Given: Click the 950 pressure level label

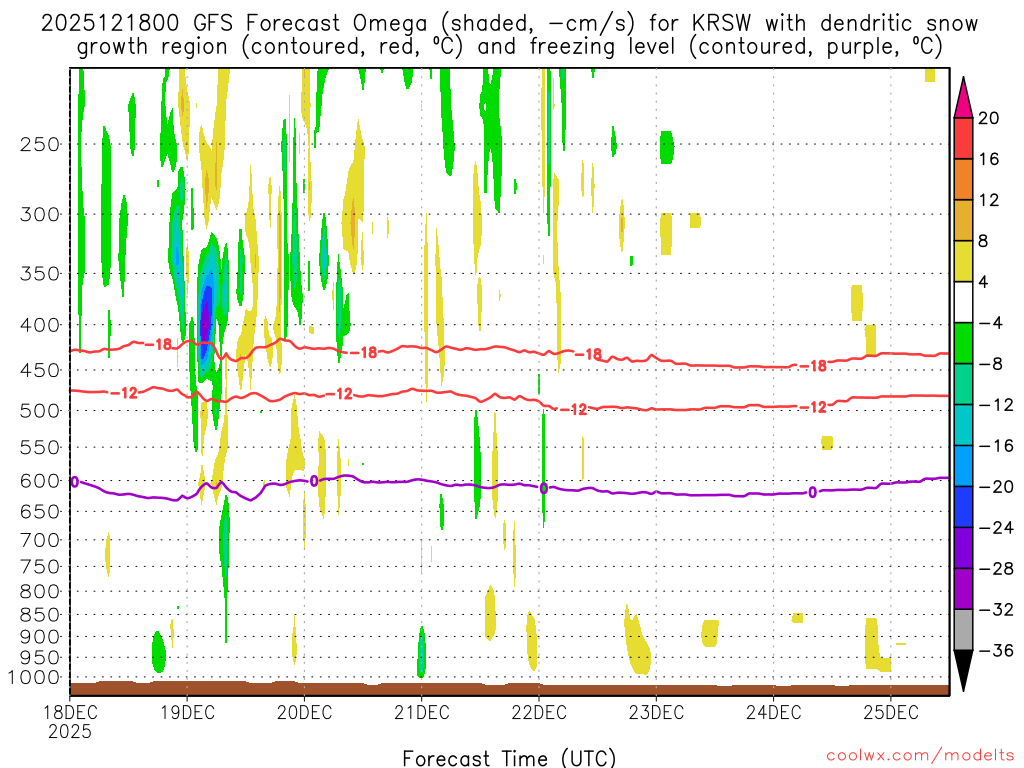Looking at the screenshot, I should (40, 658).
